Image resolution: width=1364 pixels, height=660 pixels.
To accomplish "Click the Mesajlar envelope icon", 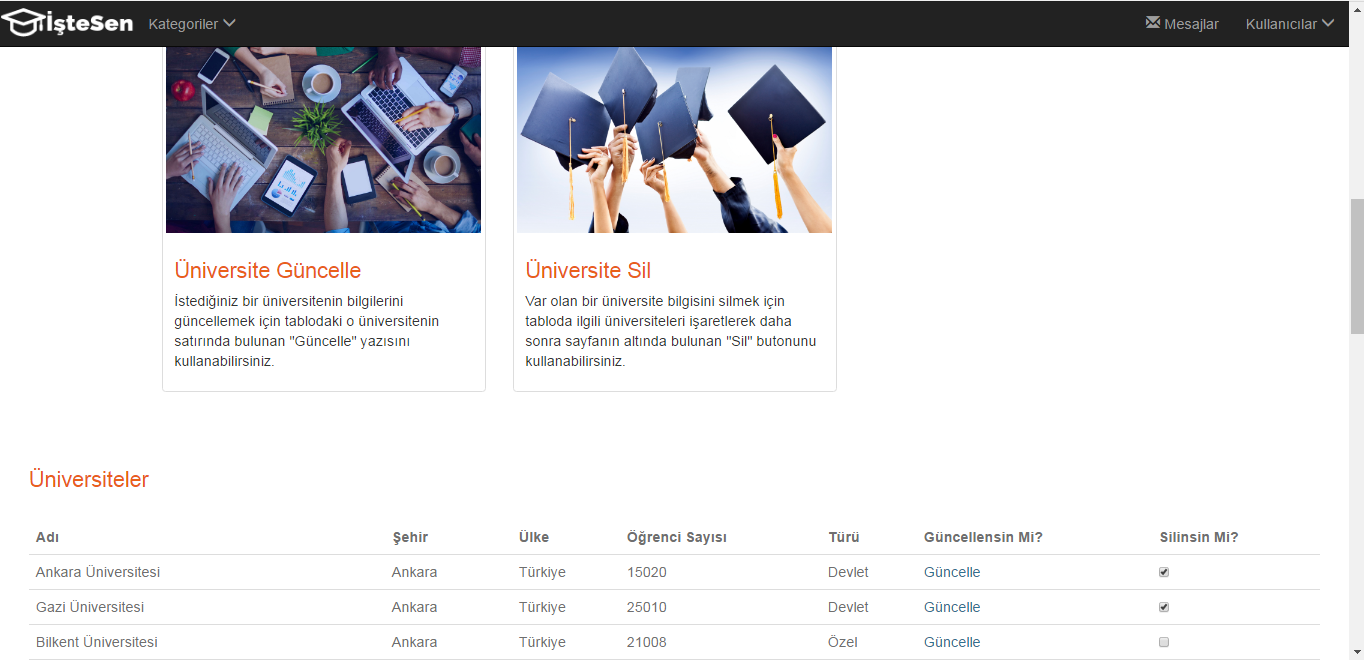I will 1153,23.
